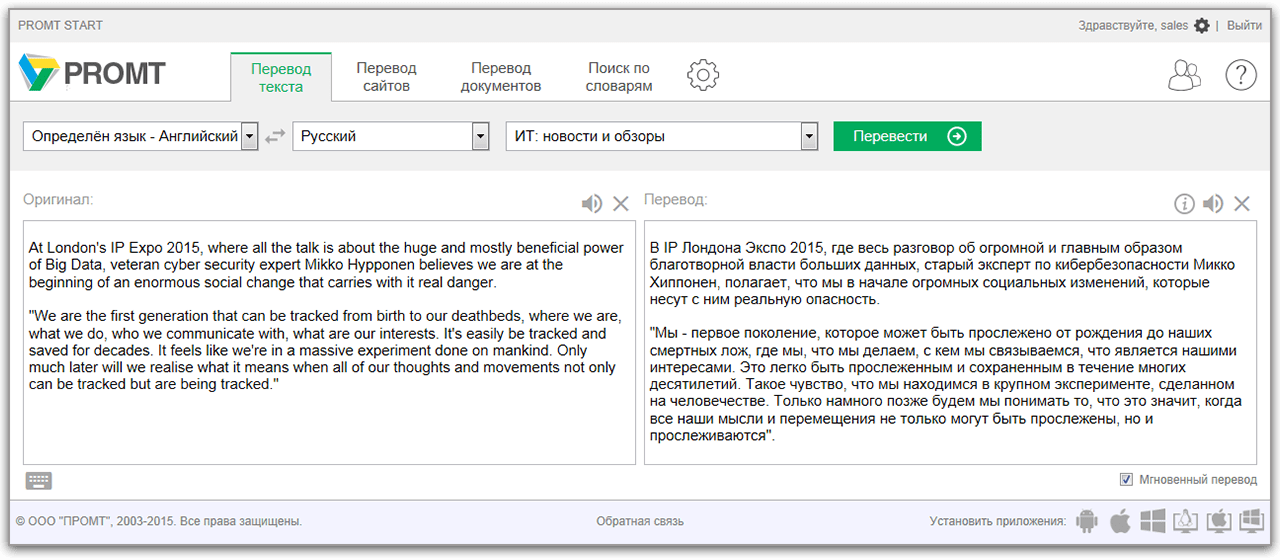The image size is (1280, 560).
Task: Swap source and target languages
Action: click(275, 137)
